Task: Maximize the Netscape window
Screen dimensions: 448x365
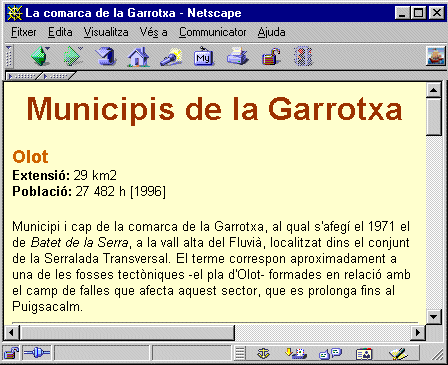Action: click(x=418, y=13)
